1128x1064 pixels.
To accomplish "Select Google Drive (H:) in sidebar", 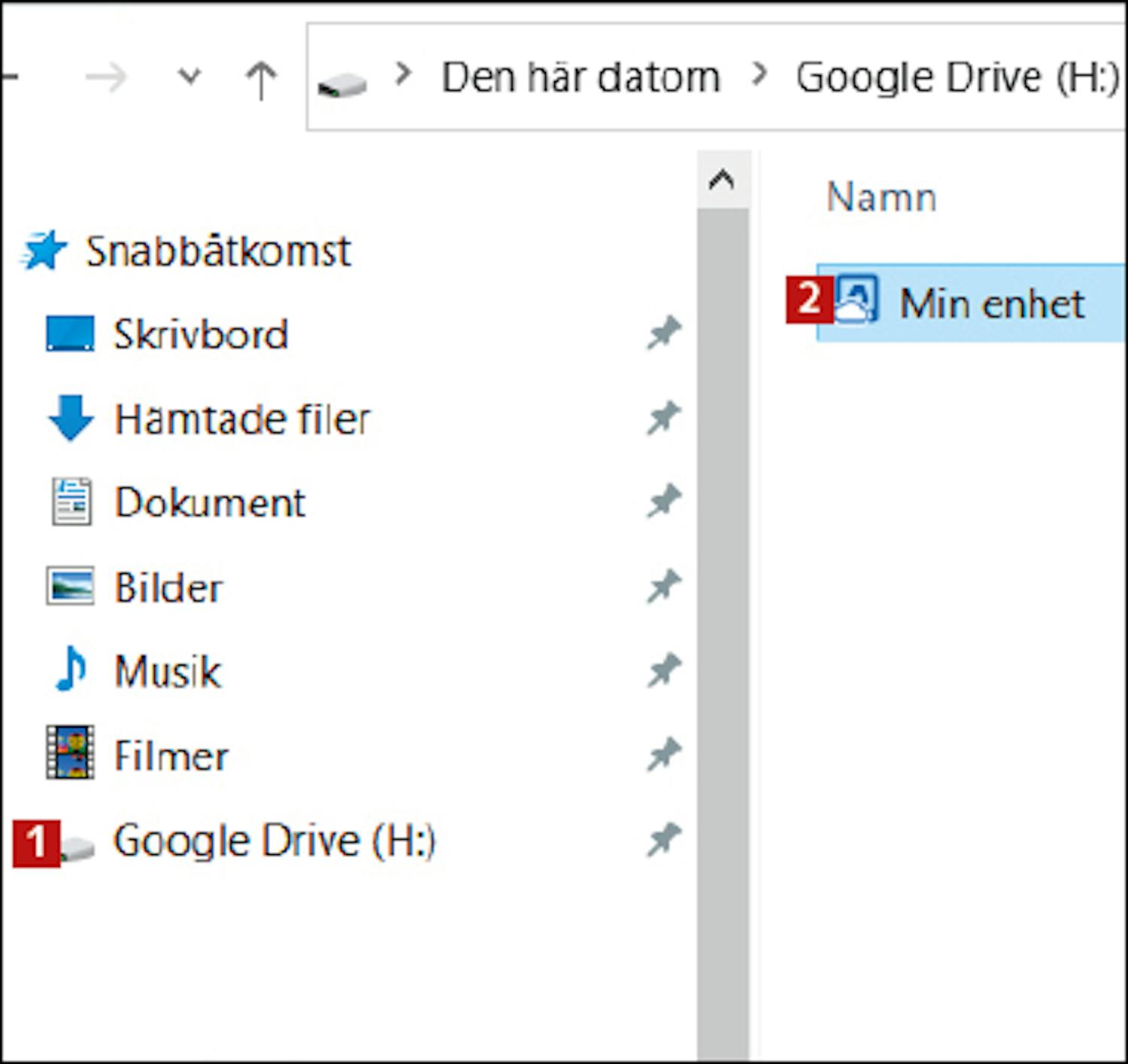I will 274,840.
